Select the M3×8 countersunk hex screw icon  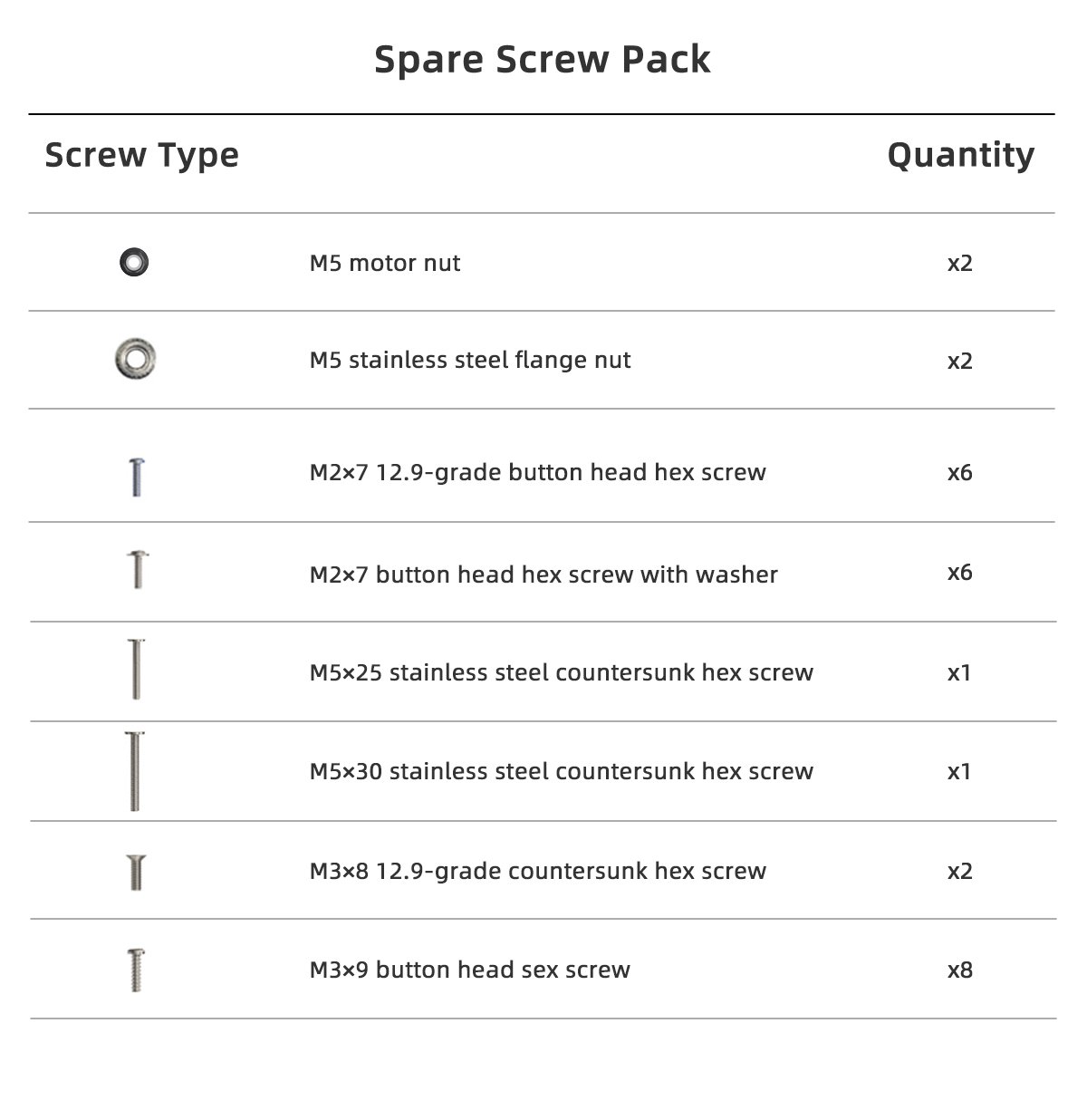[x=136, y=872]
